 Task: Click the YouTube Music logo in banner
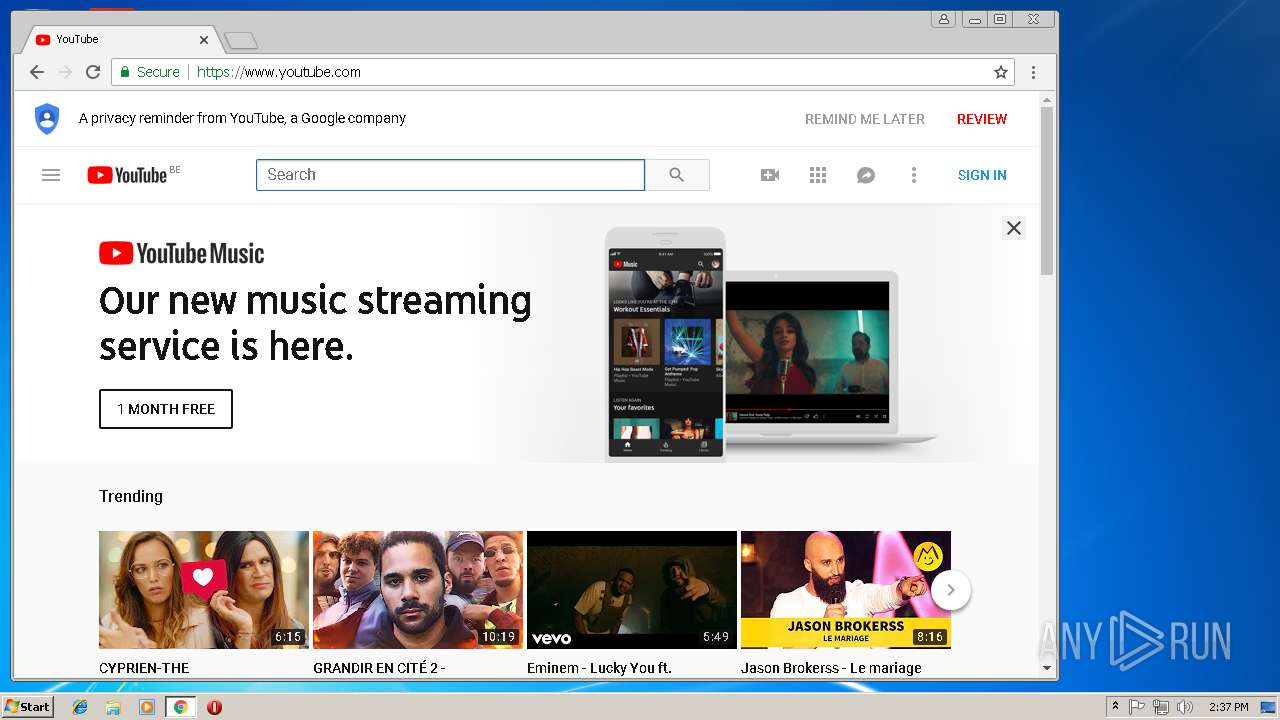coord(182,254)
